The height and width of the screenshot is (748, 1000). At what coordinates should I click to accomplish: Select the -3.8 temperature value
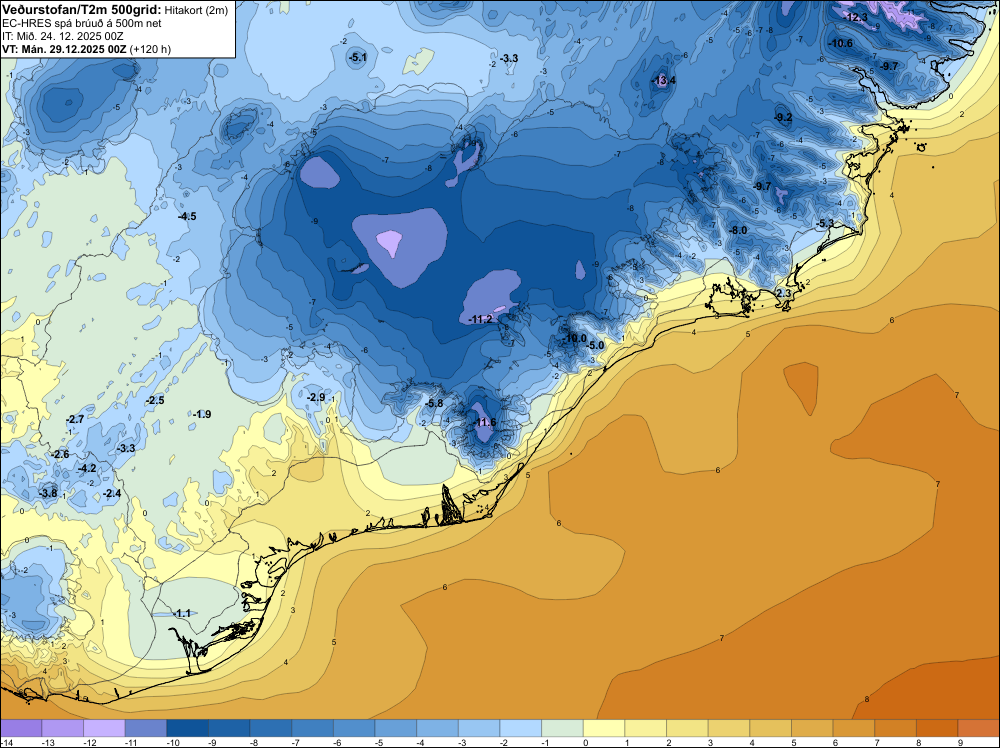(48, 493)
